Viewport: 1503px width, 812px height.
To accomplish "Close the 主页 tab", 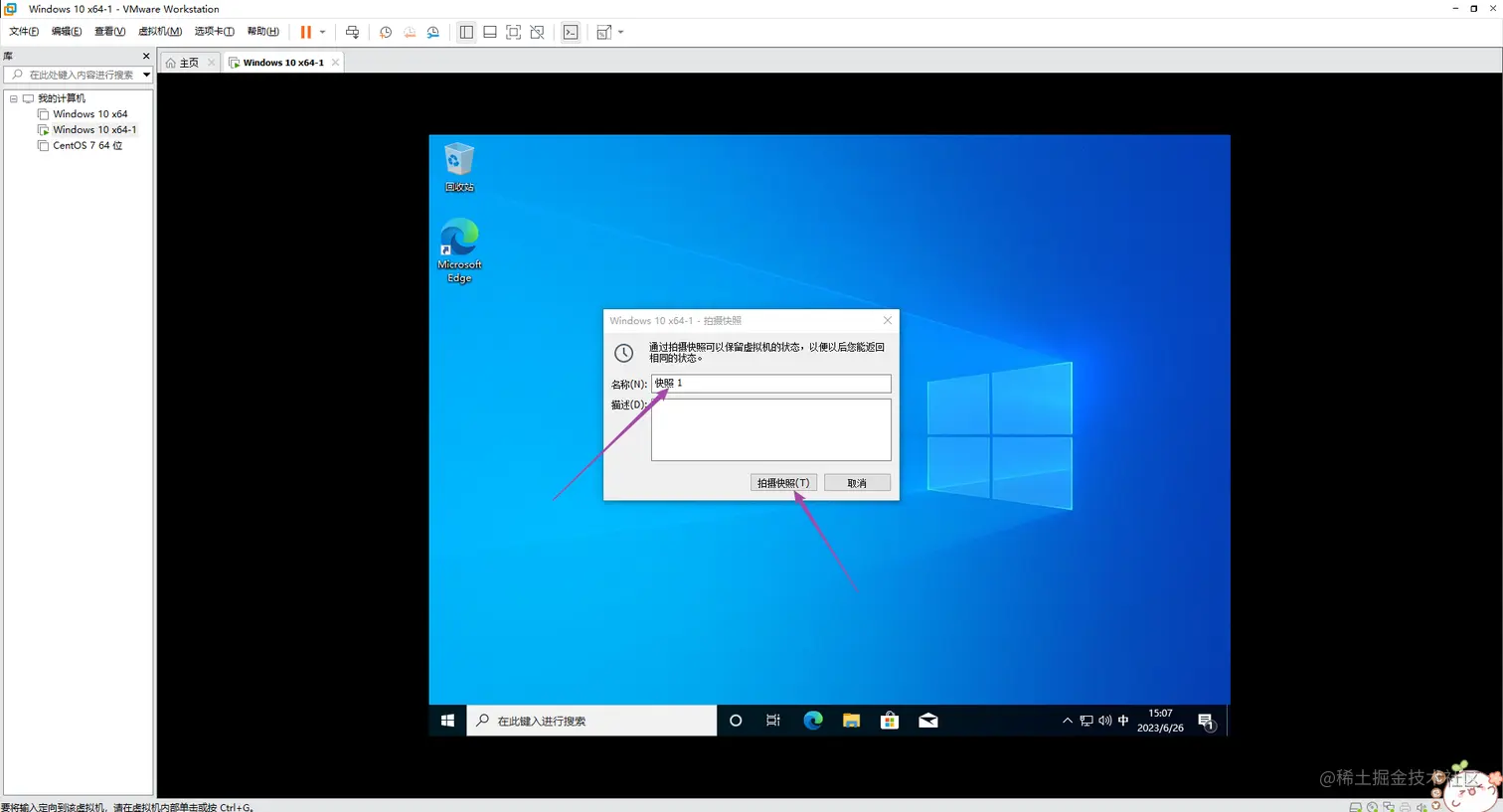I will click(211, 63).
